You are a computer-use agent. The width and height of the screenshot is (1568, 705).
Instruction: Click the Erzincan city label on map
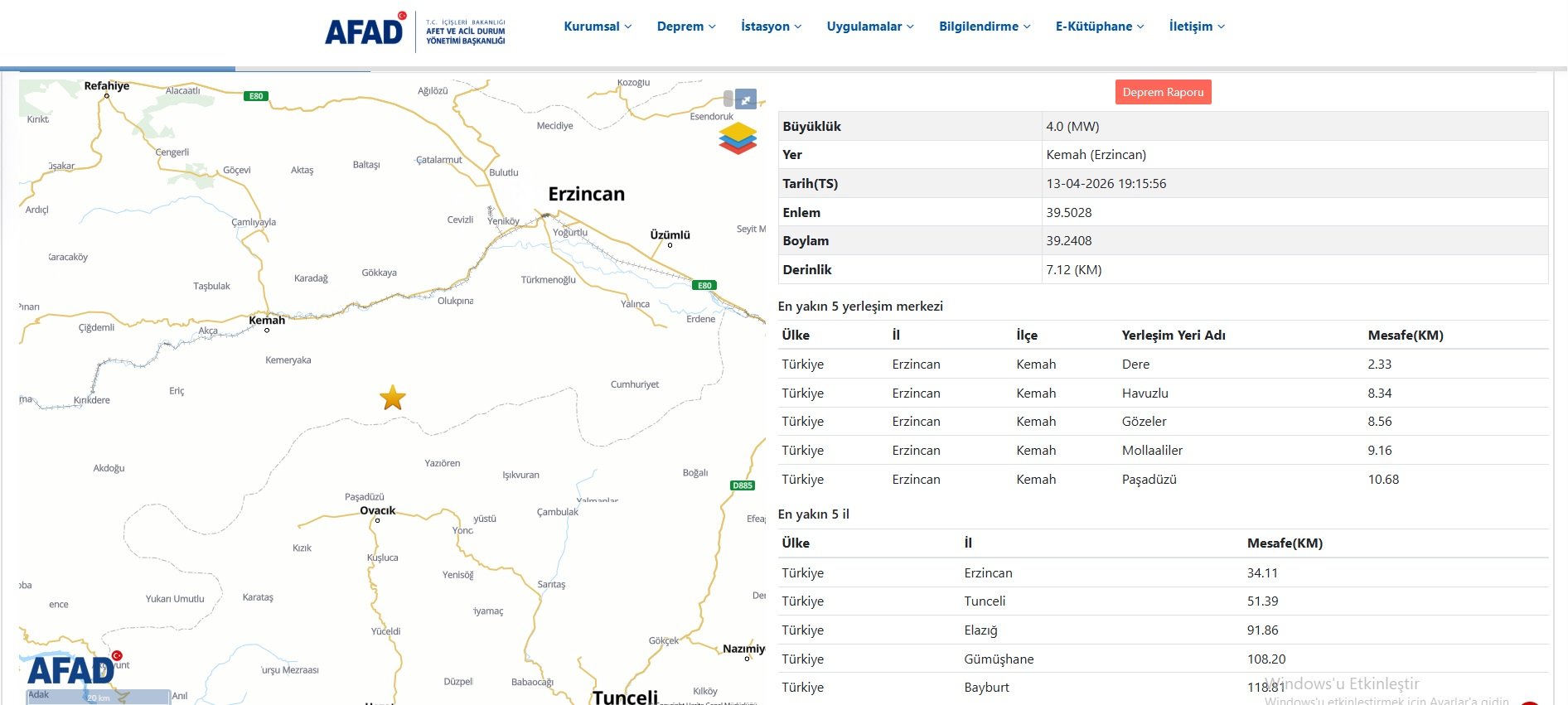pos(586,194)
